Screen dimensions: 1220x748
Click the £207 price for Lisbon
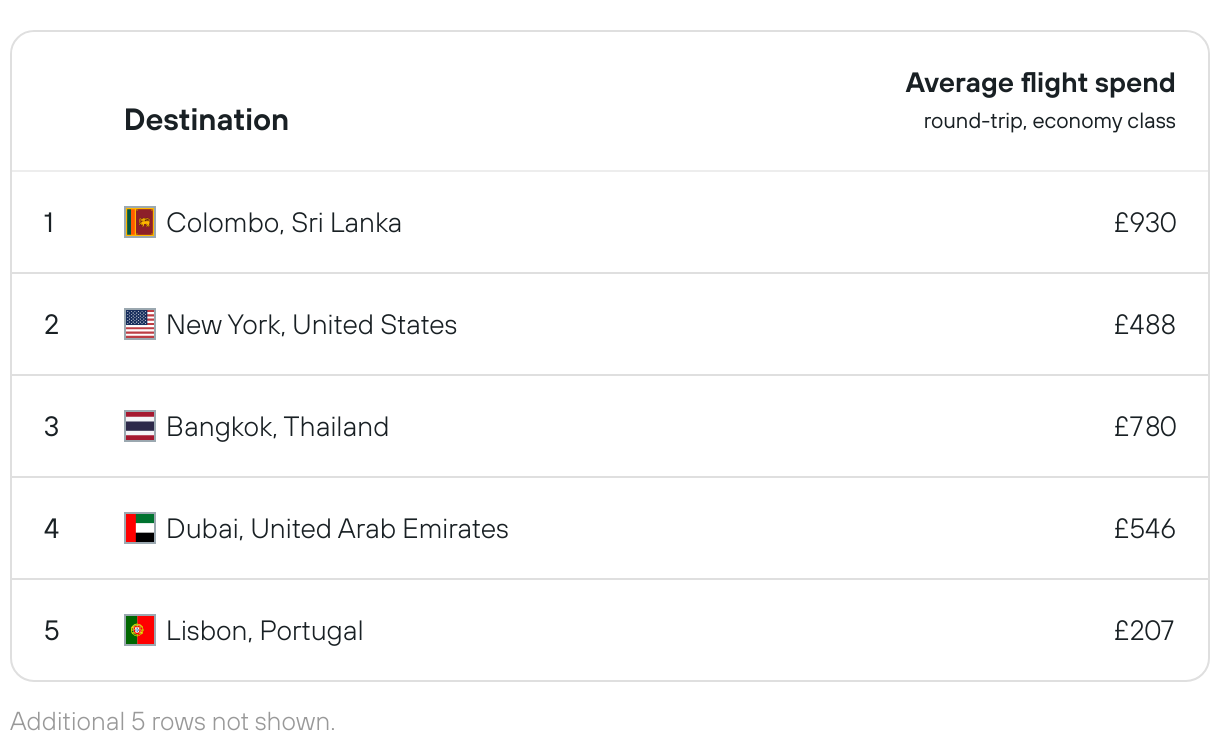point(1145,630)
